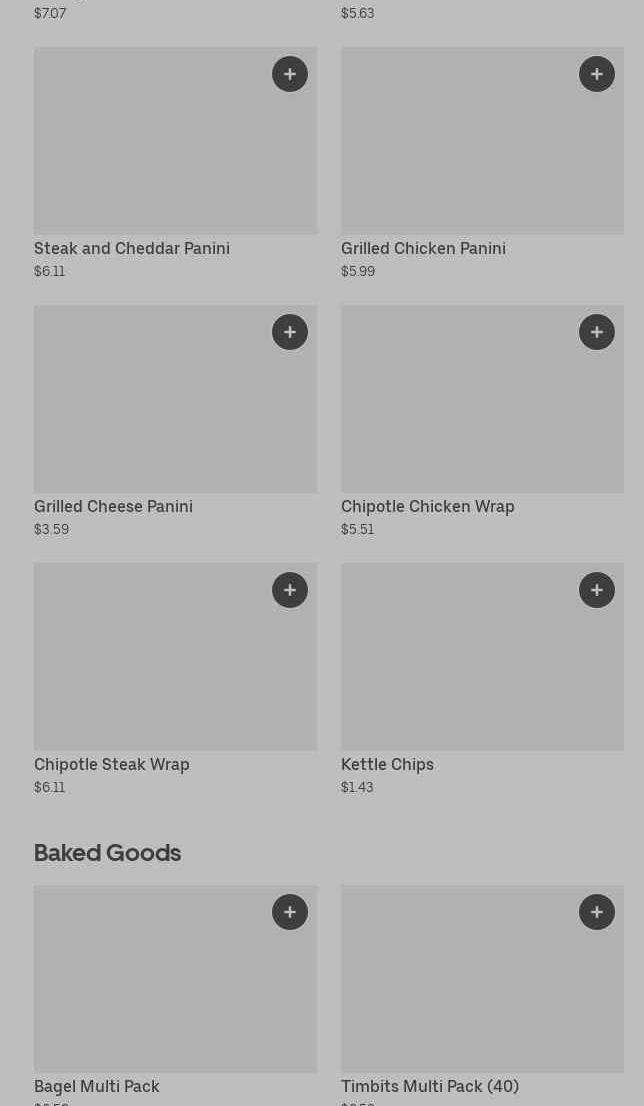
Task: Add Steak and Cheddar Panini to cart
Action: pyautogui.click(x=290, y=74)
